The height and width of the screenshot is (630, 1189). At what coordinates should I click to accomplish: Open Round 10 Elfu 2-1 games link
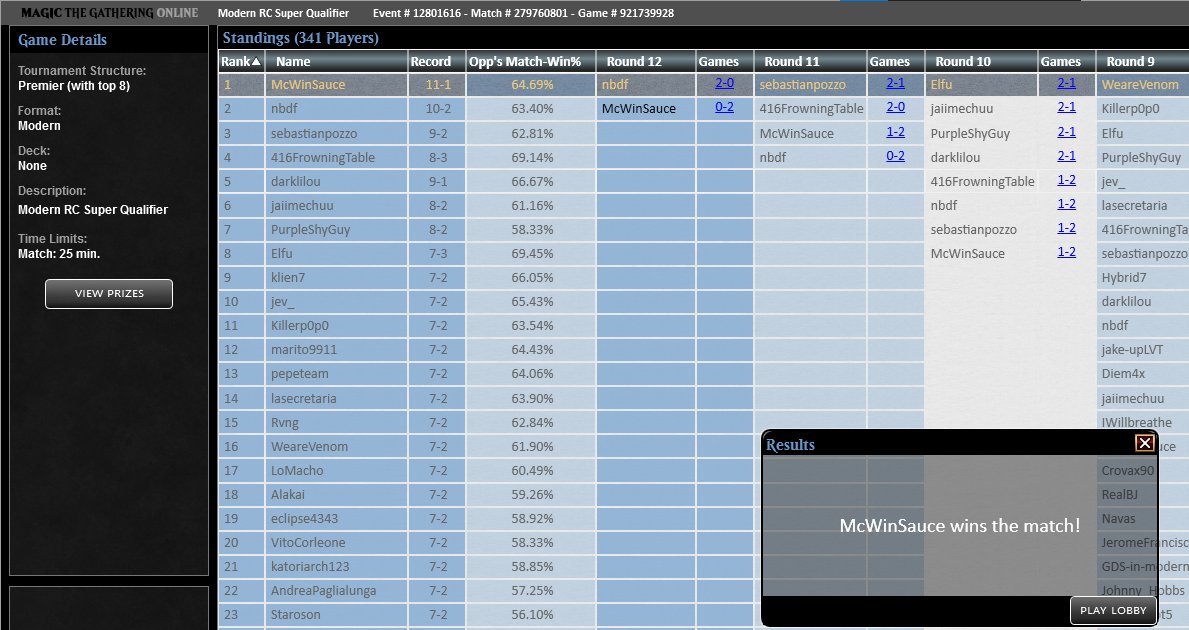[x=1066, y=83]
